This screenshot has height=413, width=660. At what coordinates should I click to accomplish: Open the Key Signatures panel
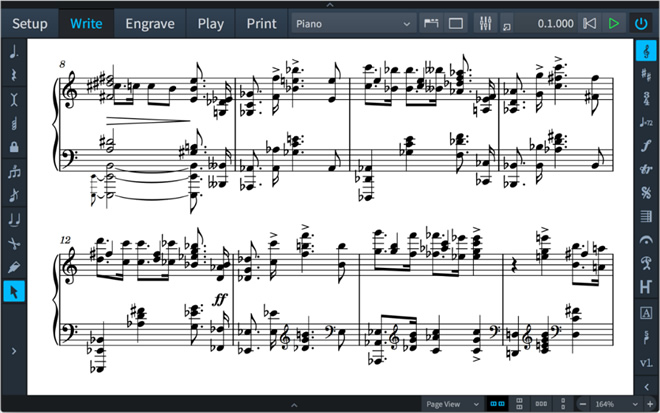point(646,75)
